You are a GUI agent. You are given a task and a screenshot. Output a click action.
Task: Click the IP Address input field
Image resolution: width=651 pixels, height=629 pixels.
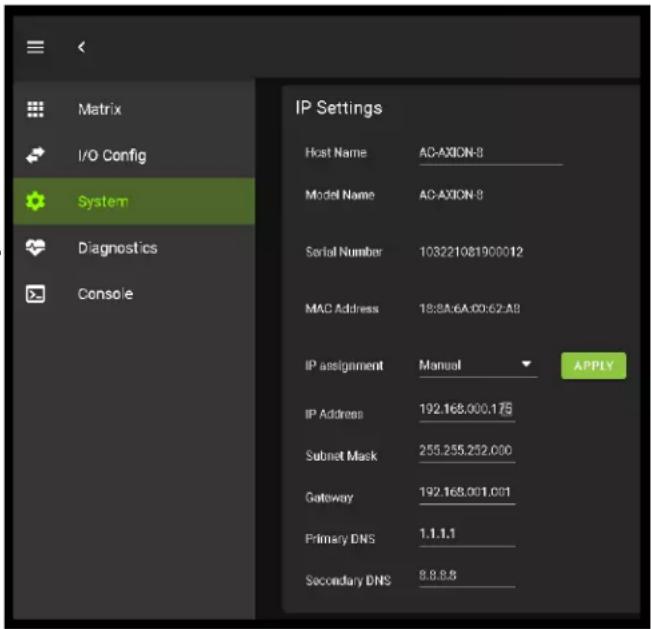[x=467, y=410]
